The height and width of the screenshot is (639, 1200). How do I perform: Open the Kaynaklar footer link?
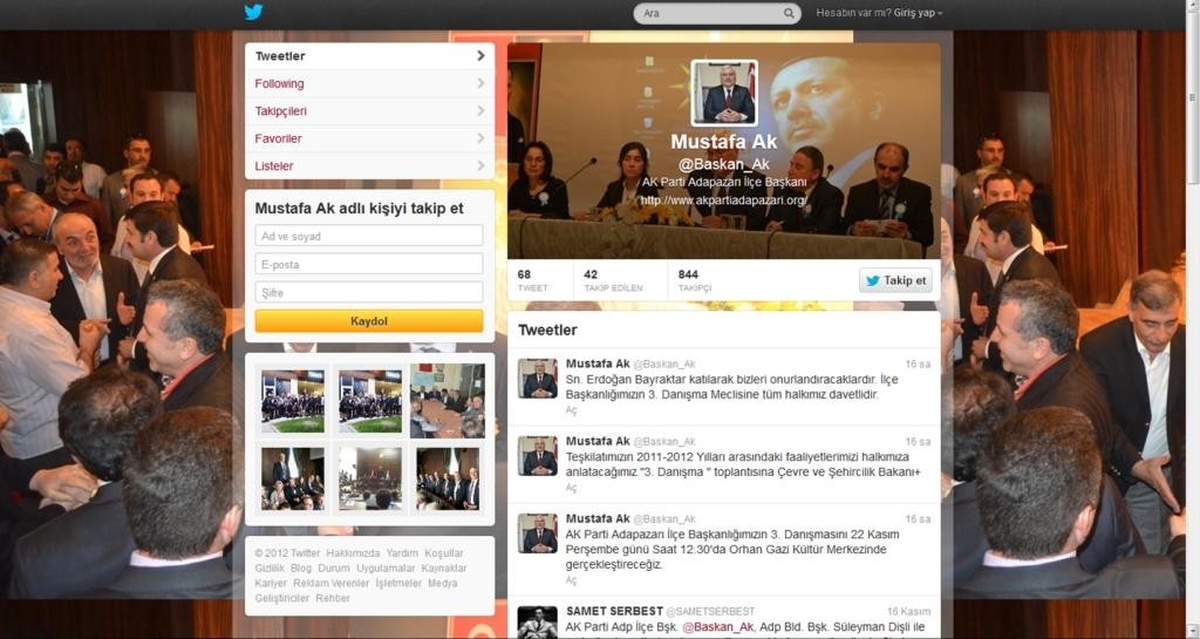444,568
